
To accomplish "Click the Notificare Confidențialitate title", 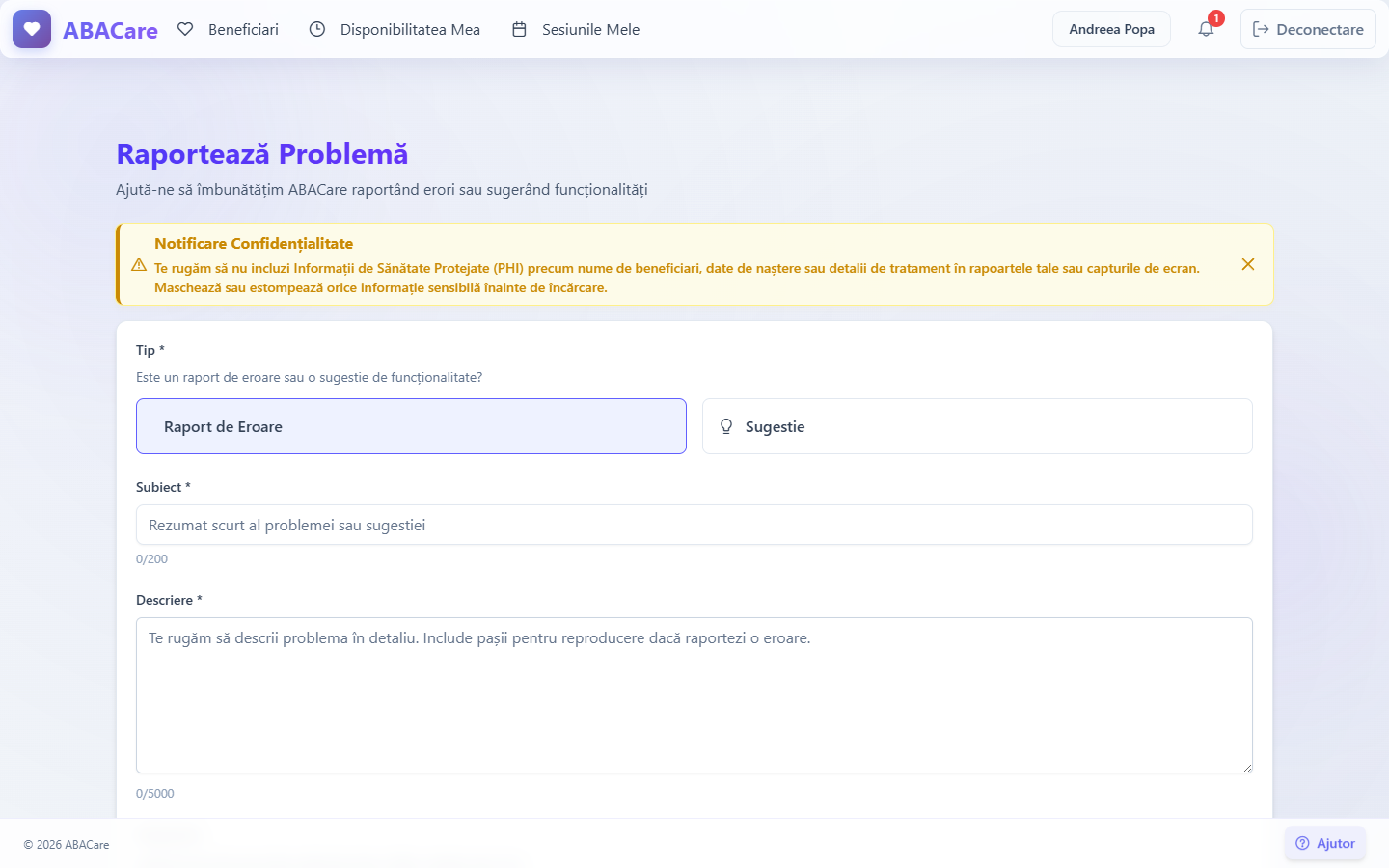I will (254, 244).
